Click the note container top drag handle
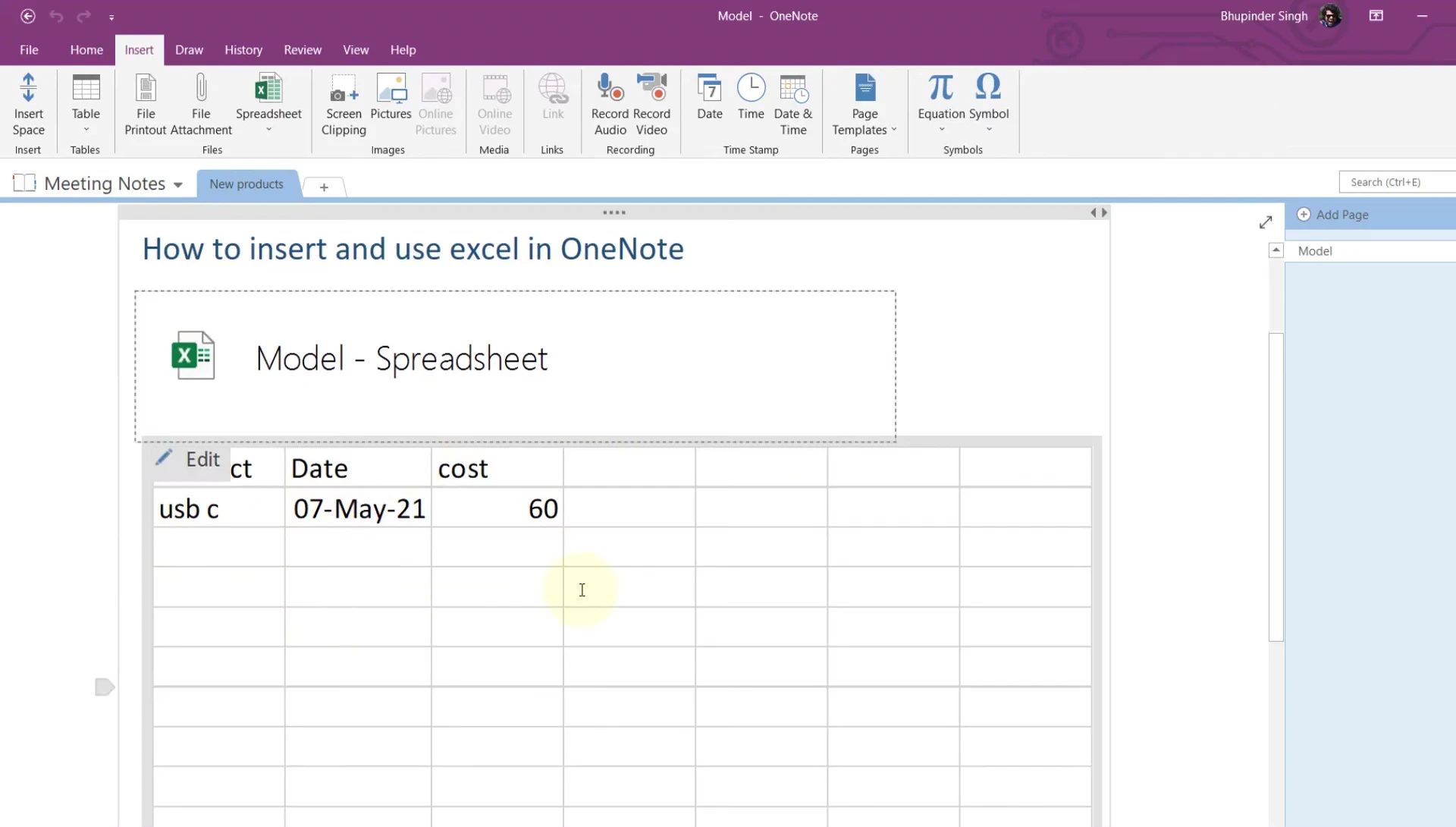The image size is (1456, 827). coord(613,212)
